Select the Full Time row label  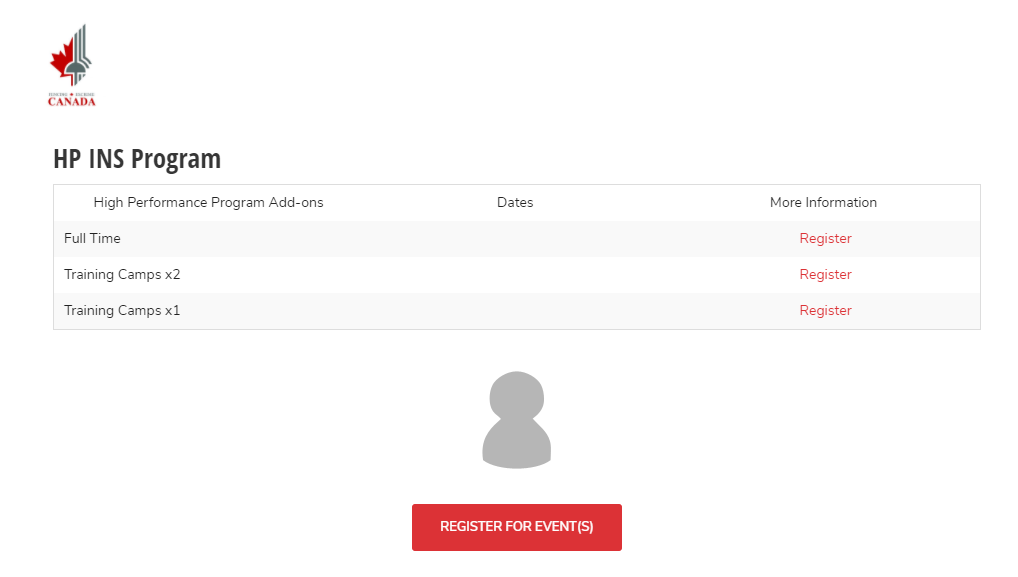(92, 239)
